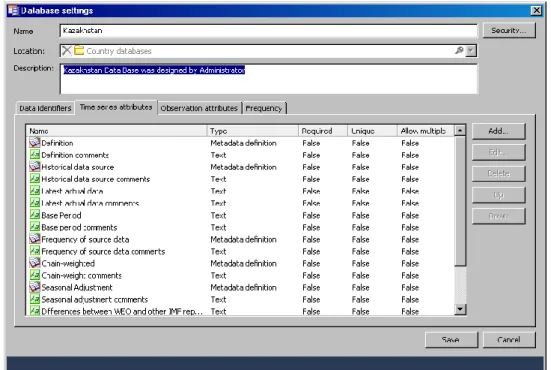The width and height of the screenshot is (551, 370).
Task: Click the Differences between WEO row icon
Action: click(x=34, y=311)
